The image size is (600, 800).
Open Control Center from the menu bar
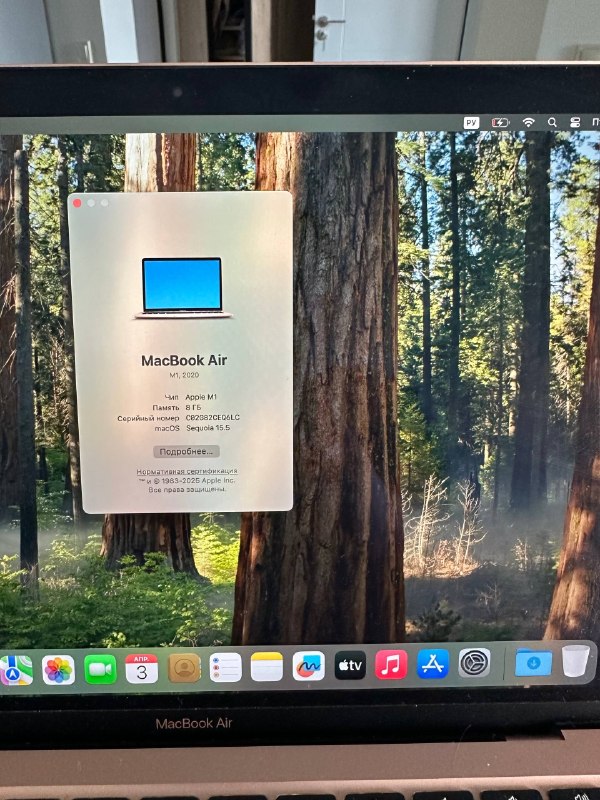click(576, 122)
